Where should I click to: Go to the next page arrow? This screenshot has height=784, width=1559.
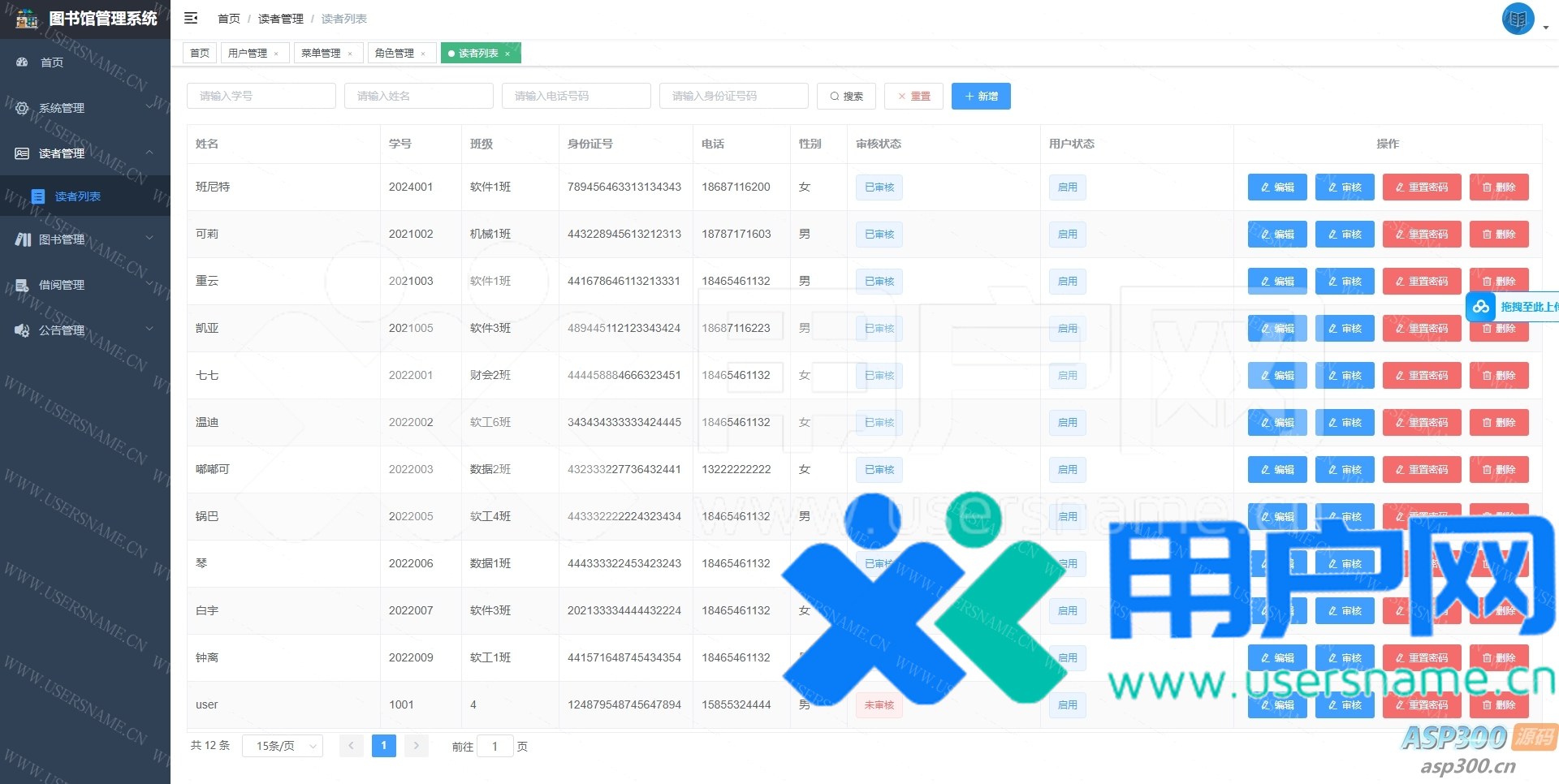(x=416, y=746)
